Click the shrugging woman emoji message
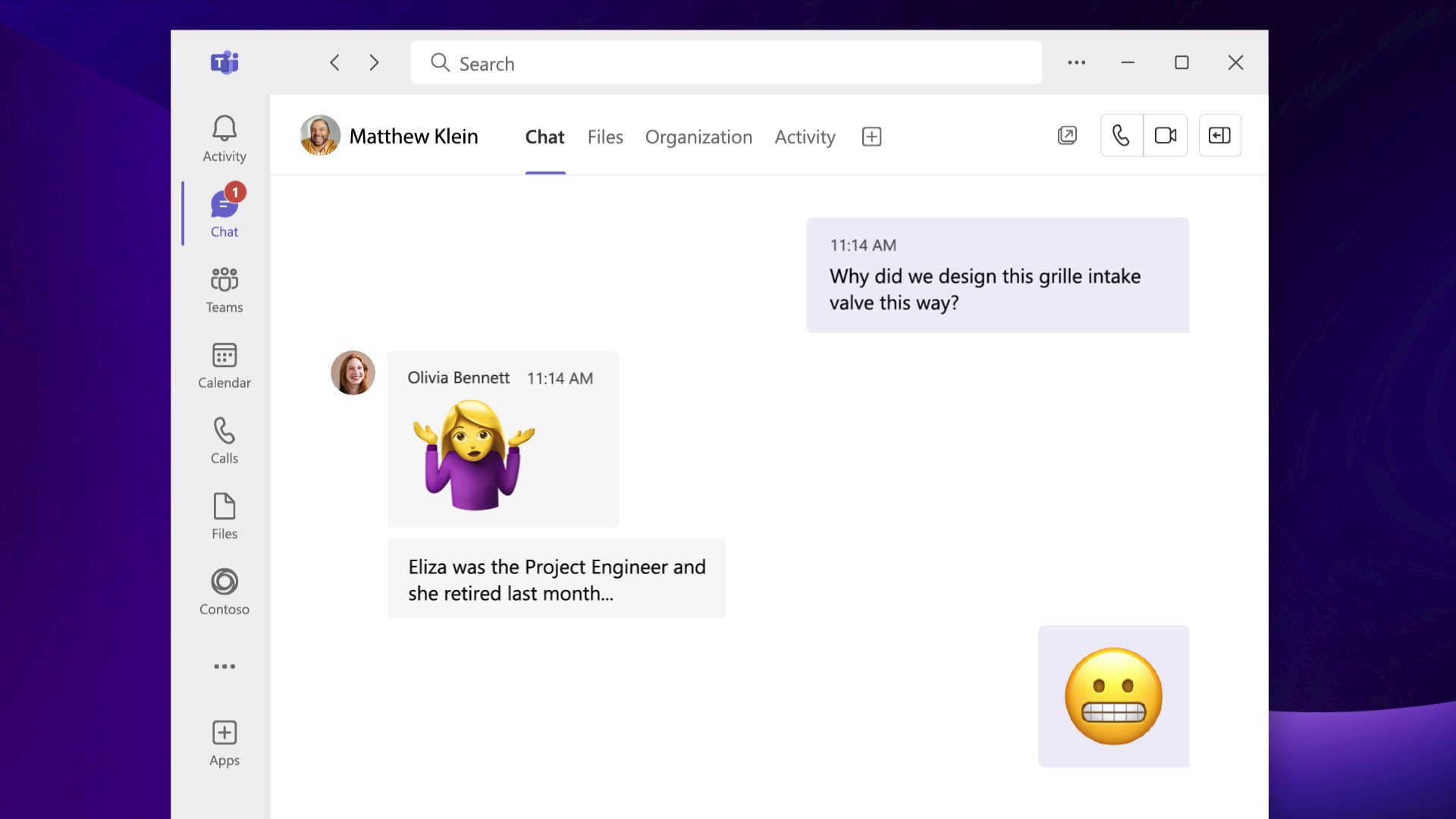This screenshot has height=819, width=1456. point(503,439)
